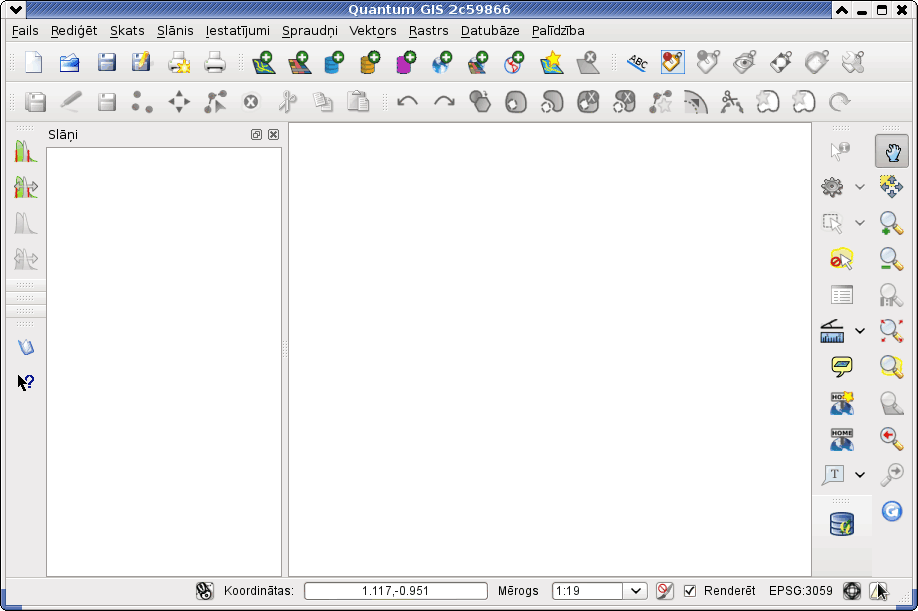Select the Zoom Out magnifier
The height and width of the screenshot is (611, 918).
click(x=890, y=259)
